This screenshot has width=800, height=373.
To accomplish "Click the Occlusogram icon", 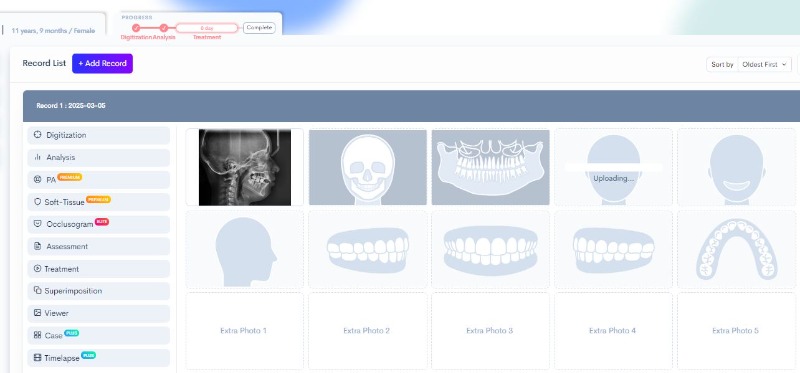I will (37, 224).
